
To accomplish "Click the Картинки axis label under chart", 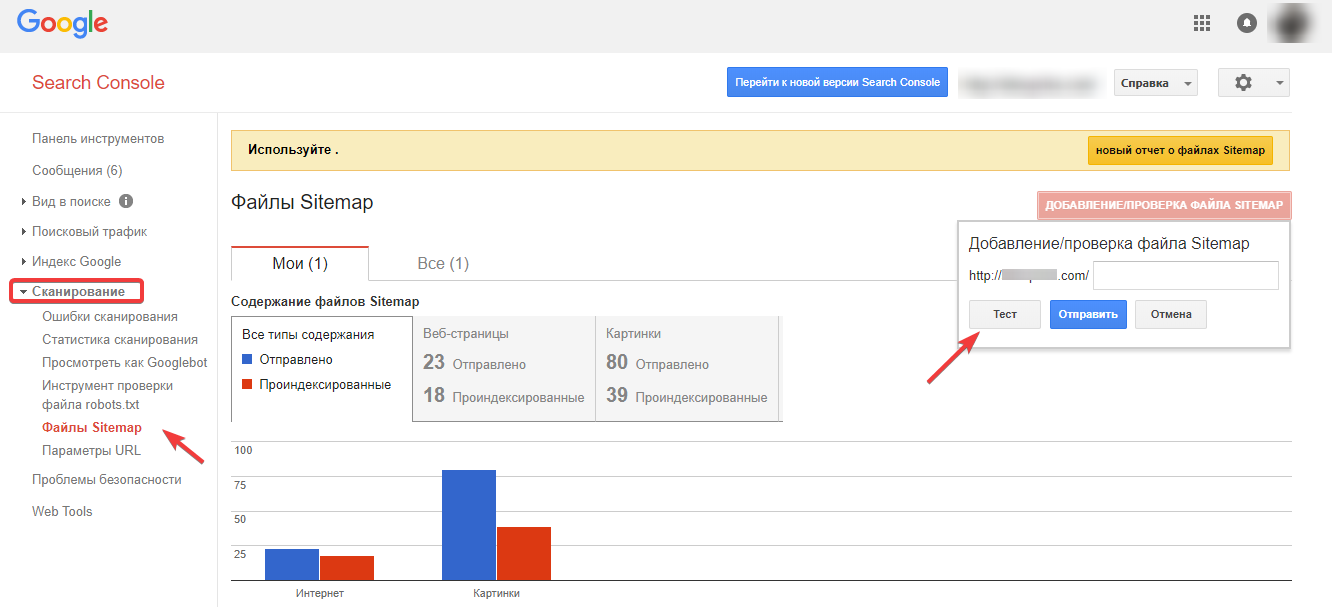I will 496,593.
